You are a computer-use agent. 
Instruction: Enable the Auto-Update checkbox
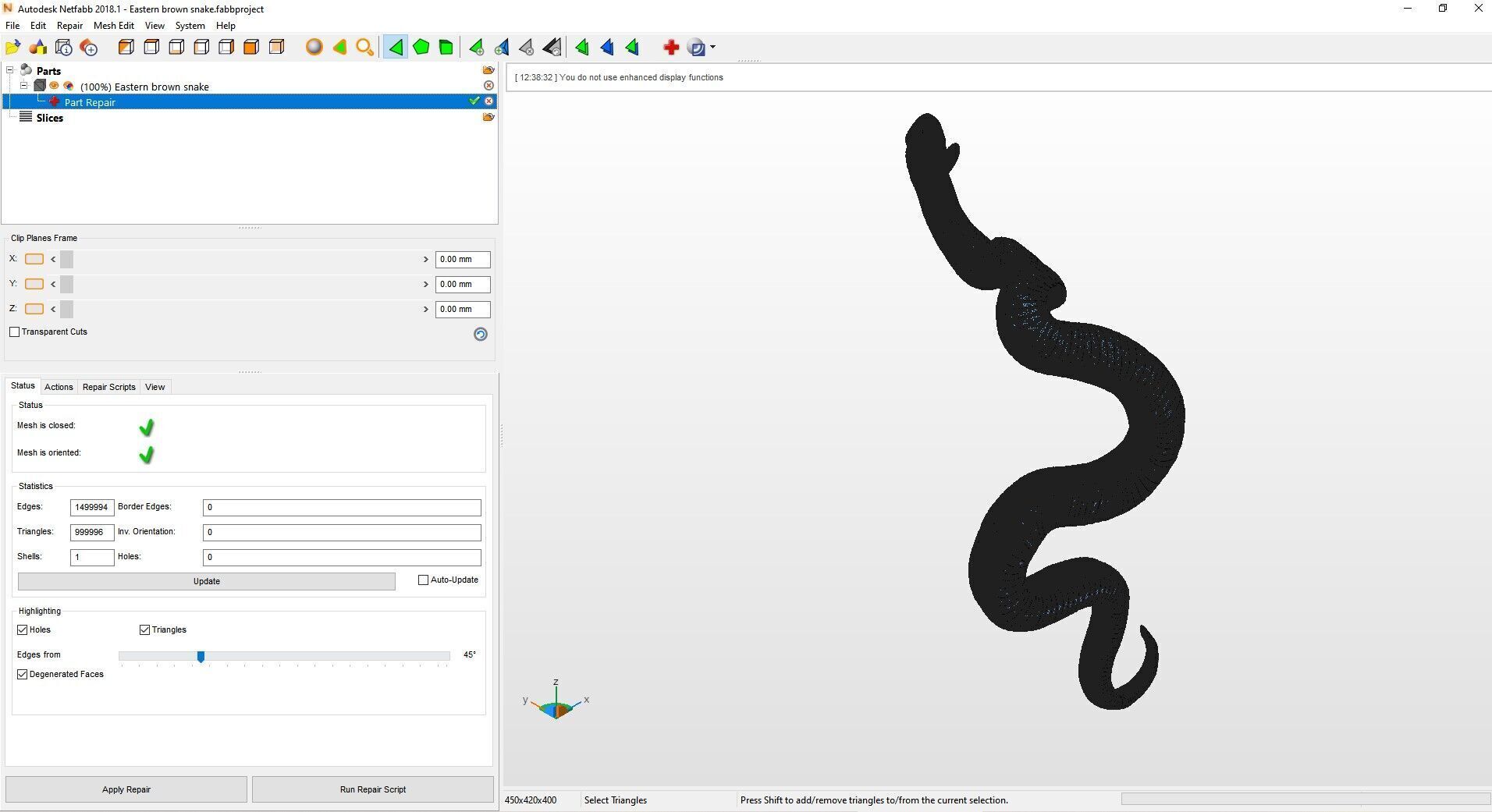[423, 580]
